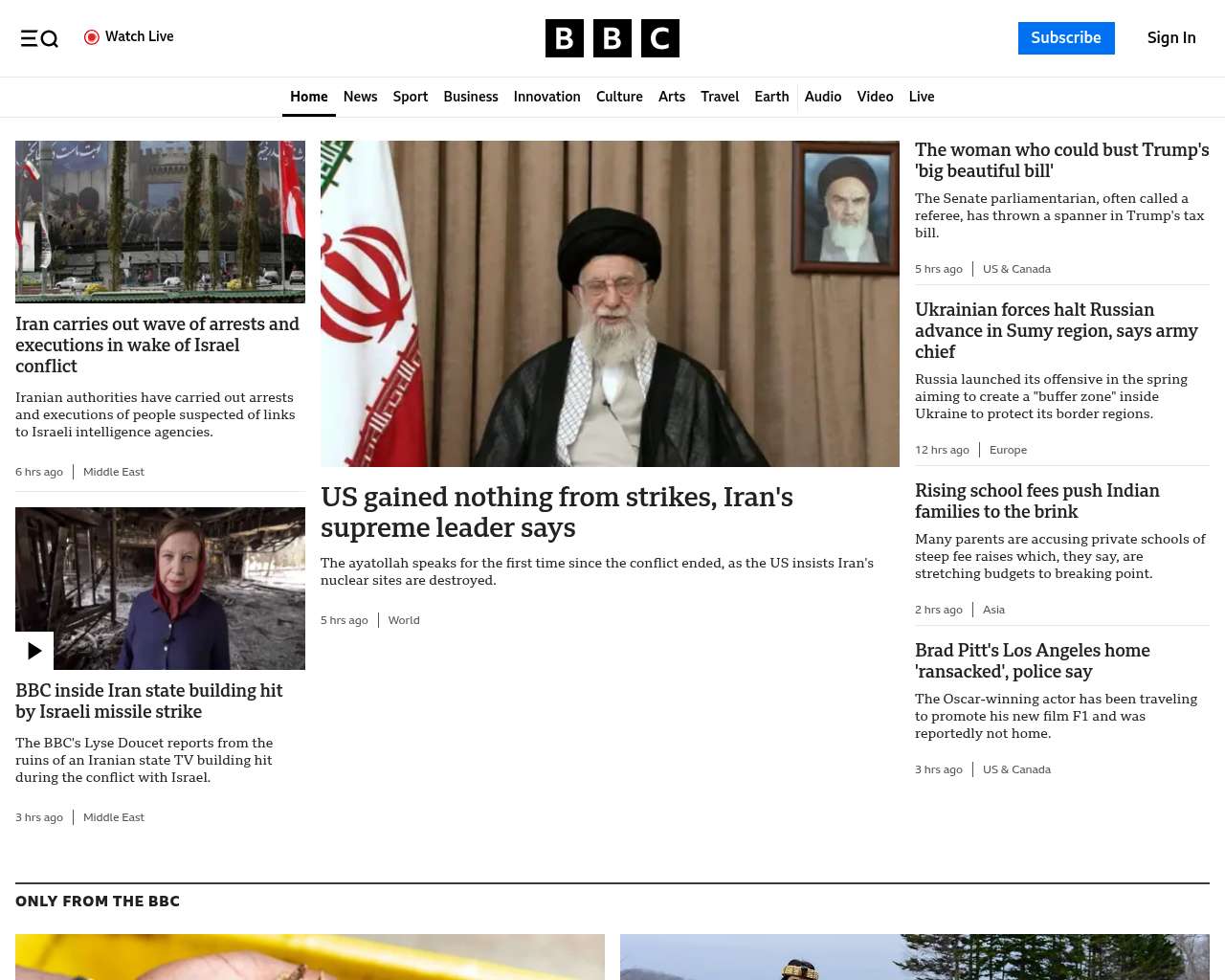Open the Video section

click(x=875, y=97)
